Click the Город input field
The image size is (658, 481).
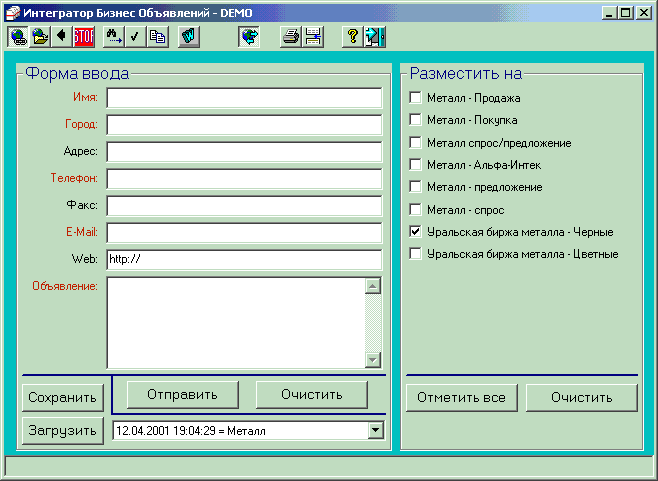click(x=244, y=125)
